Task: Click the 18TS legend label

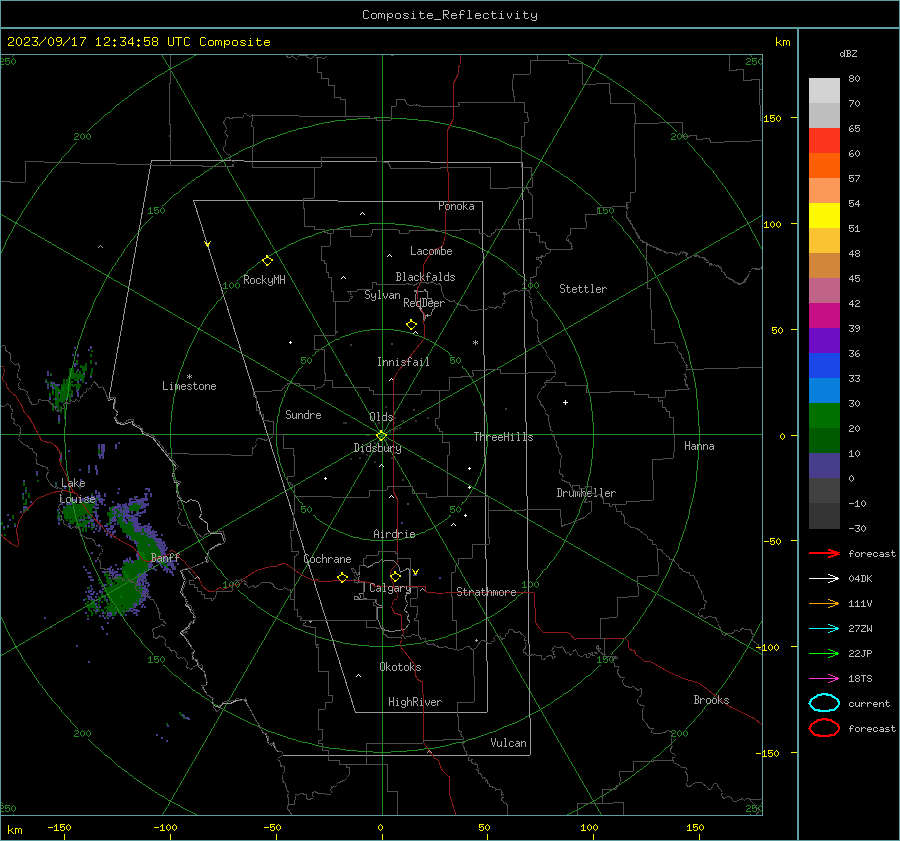Action: tap(860, 679)
